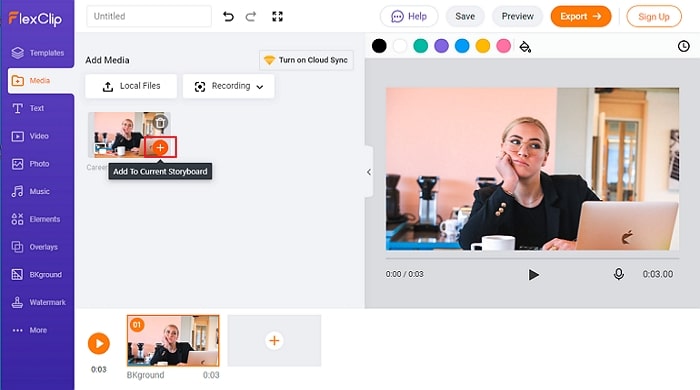
Task: Open the paint bucket custom color picker
Action: tap(525, 46)
